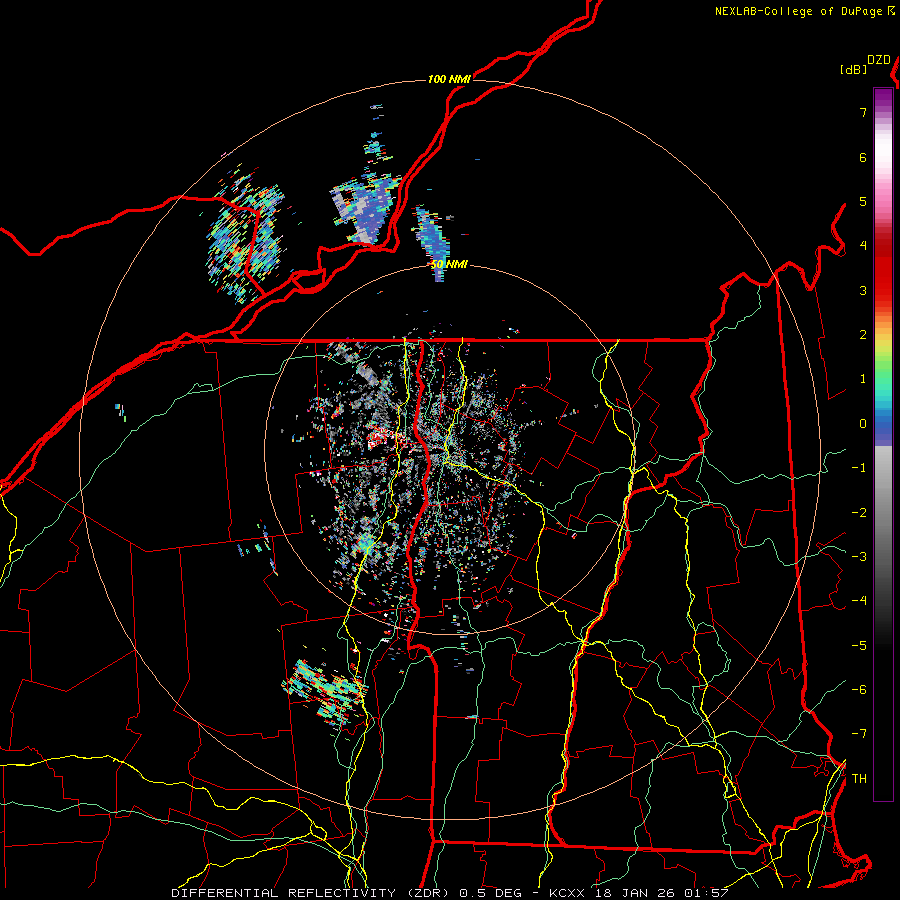Click the -1 value on the scale
Image resolution: width=900 pixels, height=900 pixels.
[859, 468]
